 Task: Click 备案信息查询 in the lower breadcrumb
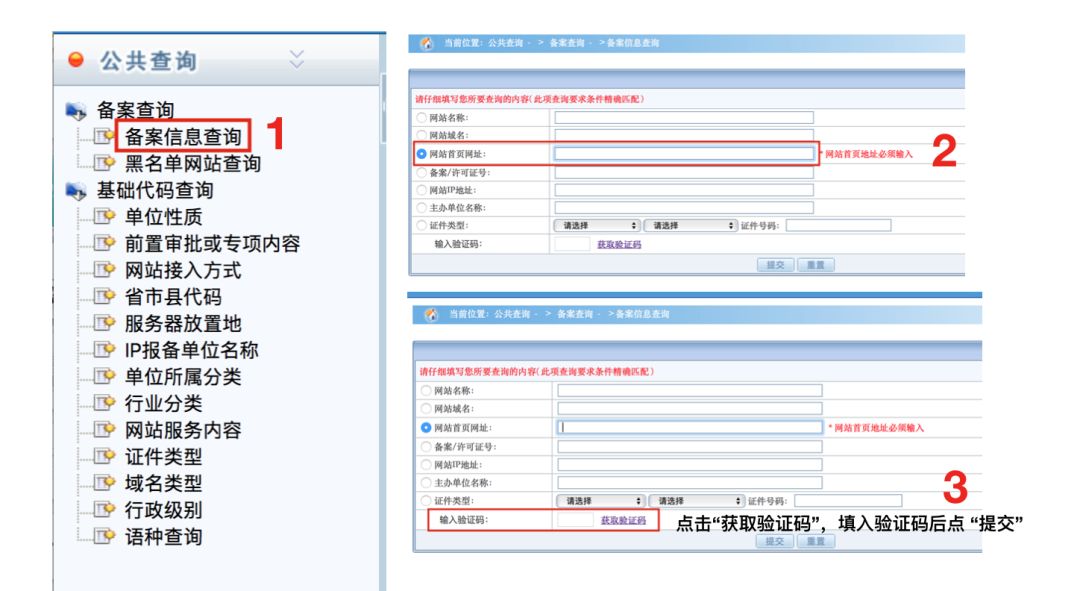(642, 314)
